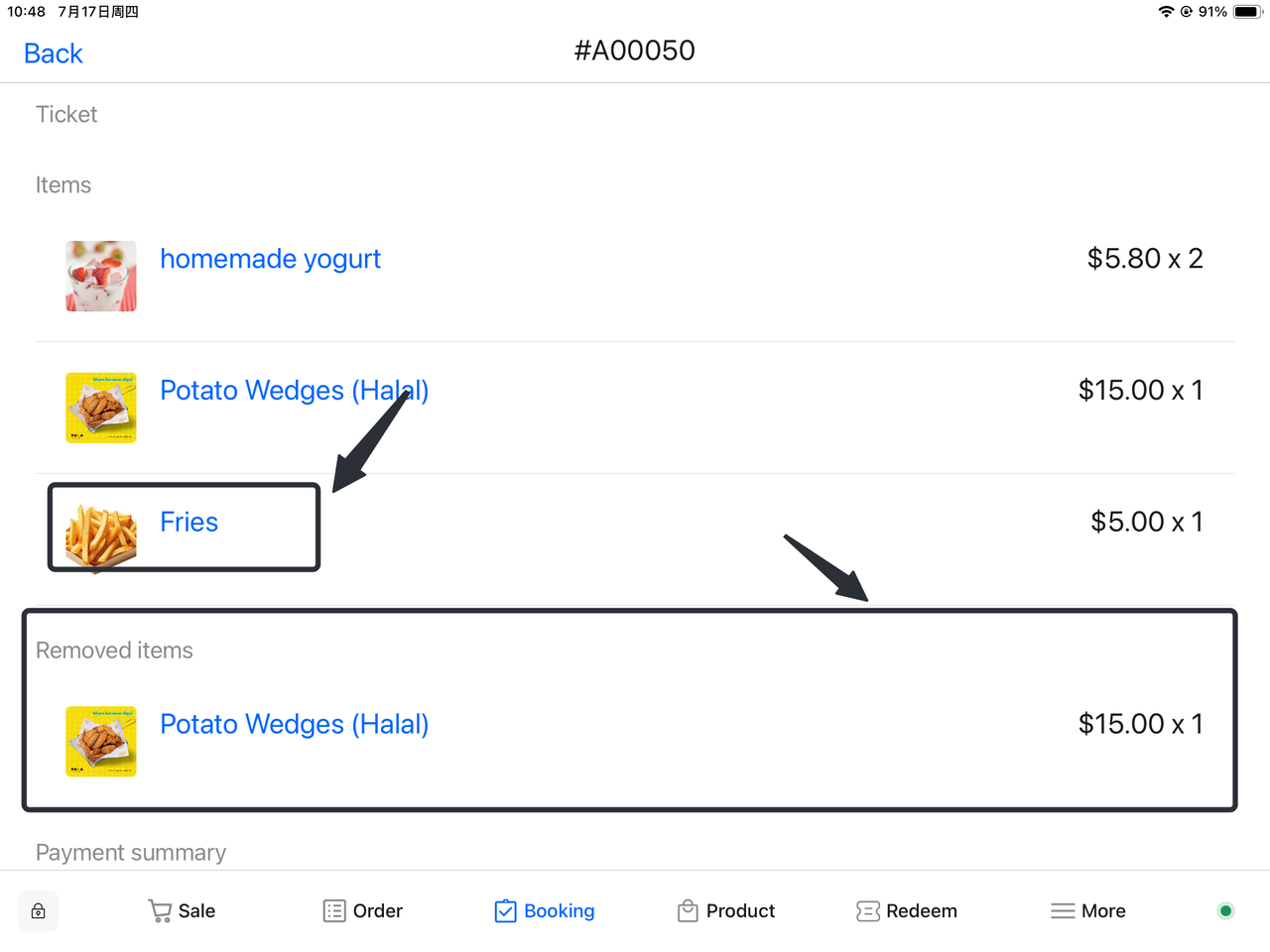Tap the Fries thumbnail image
This screenshot has height=952, width=1270.
(101, 536)
